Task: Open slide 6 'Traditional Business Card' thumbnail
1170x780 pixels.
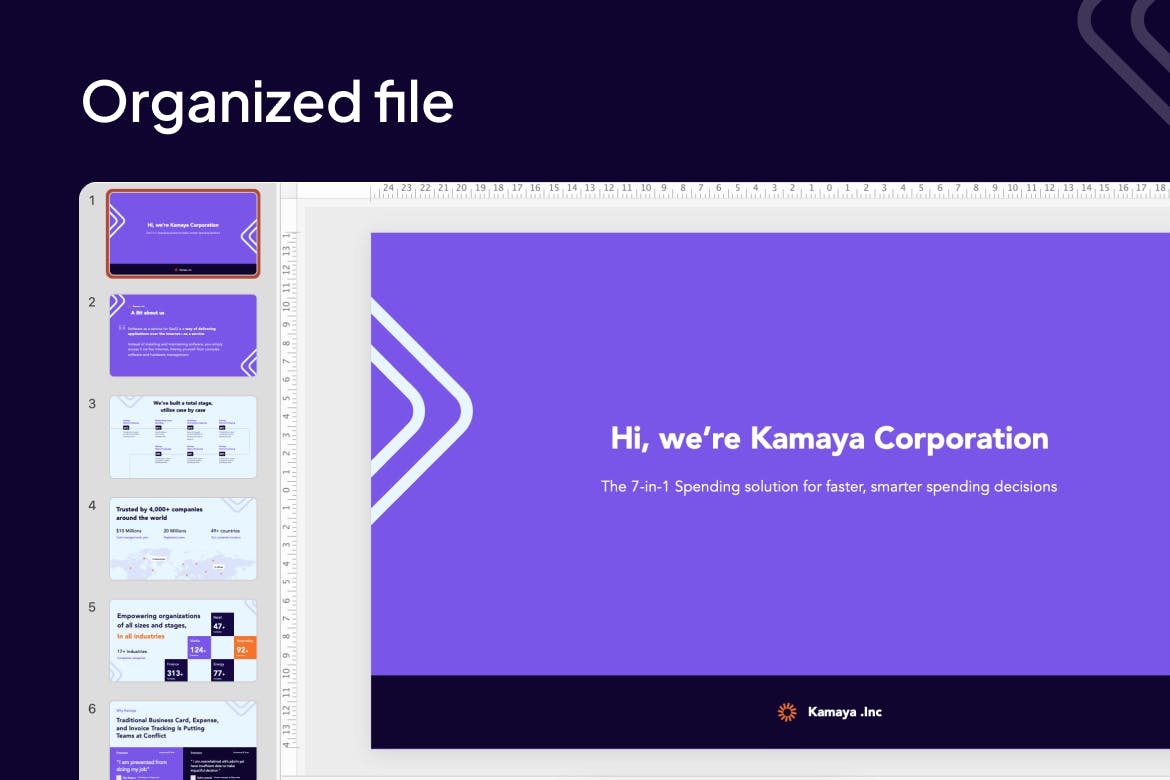Action: pyautogui.click(x=183, y=740)
